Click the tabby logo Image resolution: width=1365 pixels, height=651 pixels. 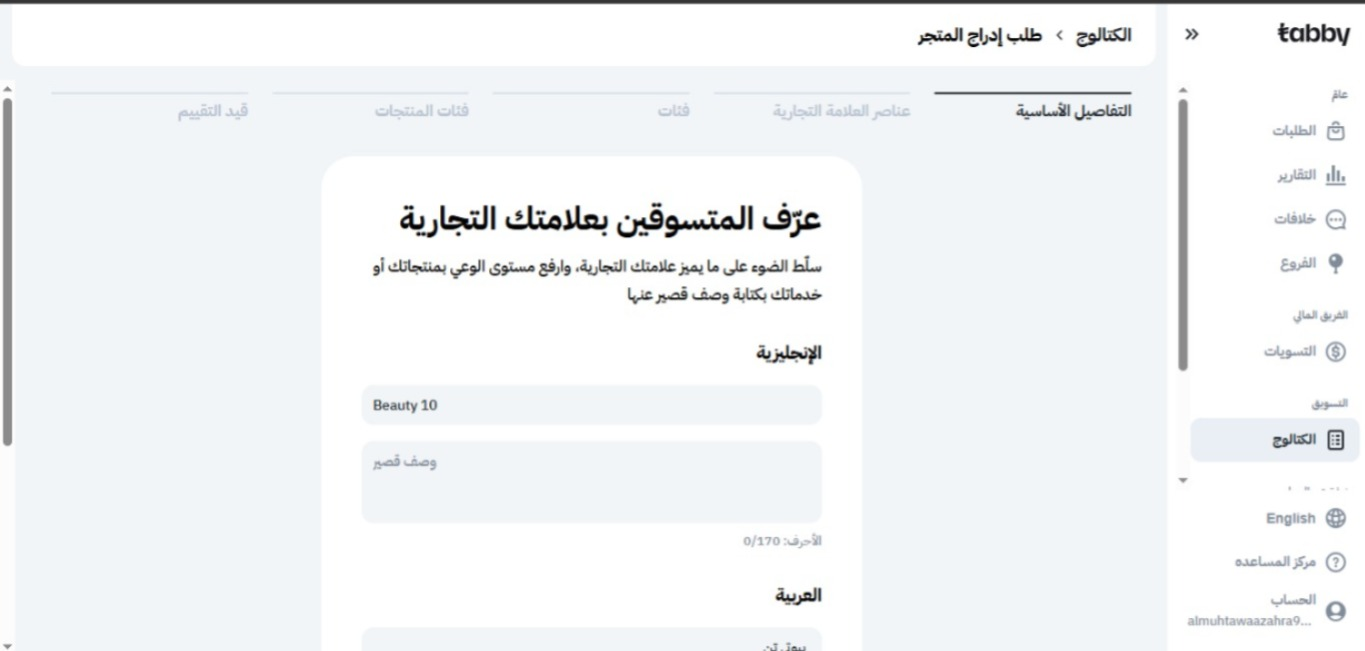pyautogui.click(x=1314, y=35)
